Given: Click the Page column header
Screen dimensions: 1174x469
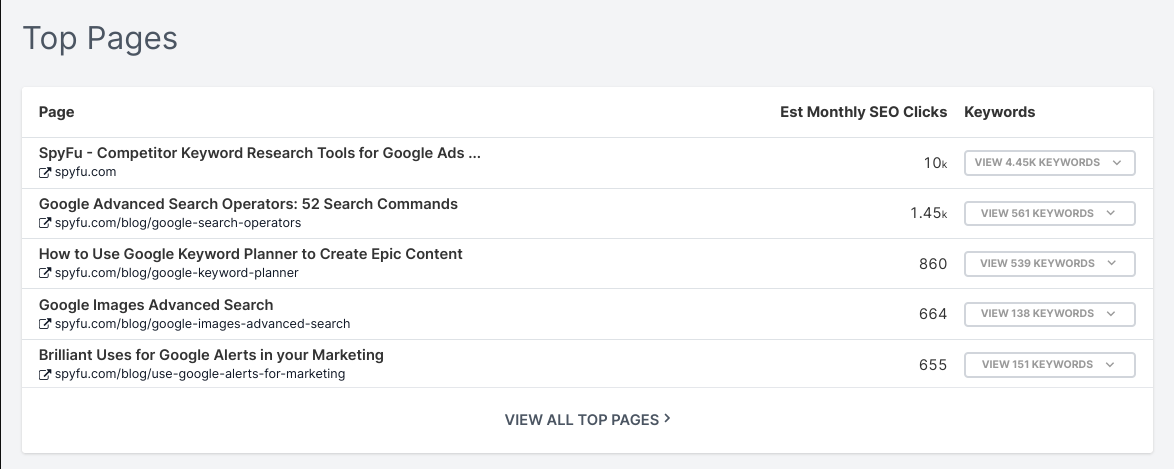Looking at the screenshot, I should [x=56, y=112].
